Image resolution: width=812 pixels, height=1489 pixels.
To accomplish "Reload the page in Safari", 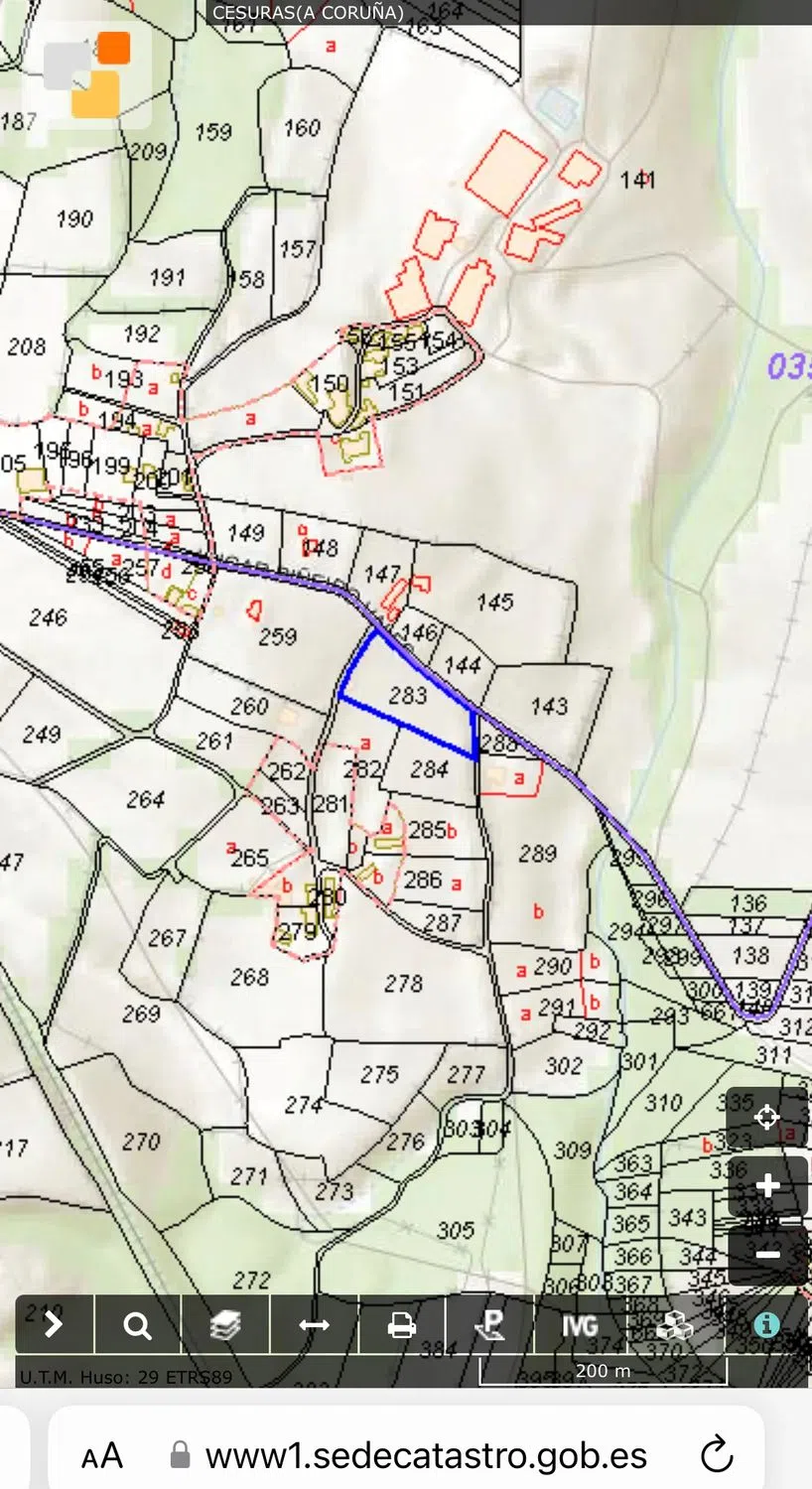I will tap(716, 1456).
